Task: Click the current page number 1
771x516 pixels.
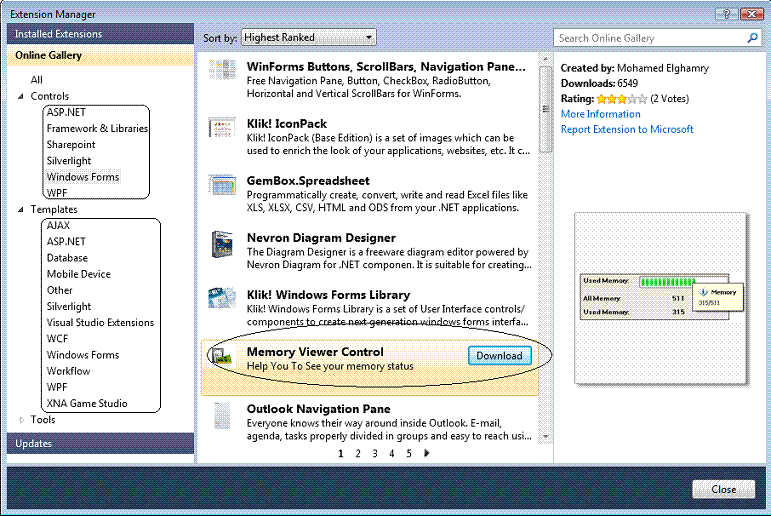Action: (x=341, y=454)
